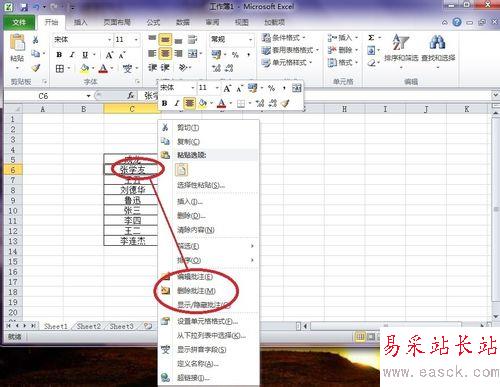Viewport: 500px width, 387px height.
Task: Open the 文件 file tab
Action: [x=19, y=22]
